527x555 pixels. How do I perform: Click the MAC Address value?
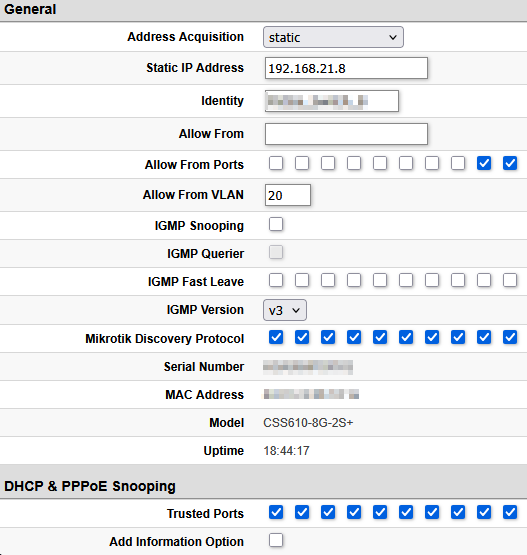point(311,394)
